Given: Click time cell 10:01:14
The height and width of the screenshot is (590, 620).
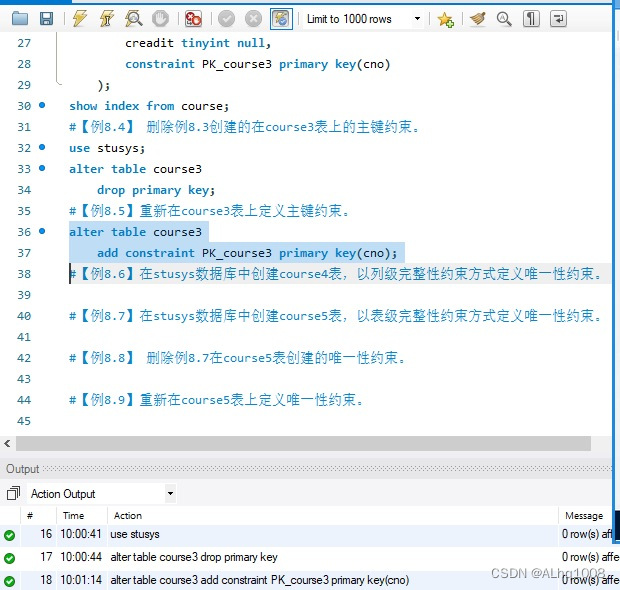Looking at the screenshot, I should click(81, 580).
